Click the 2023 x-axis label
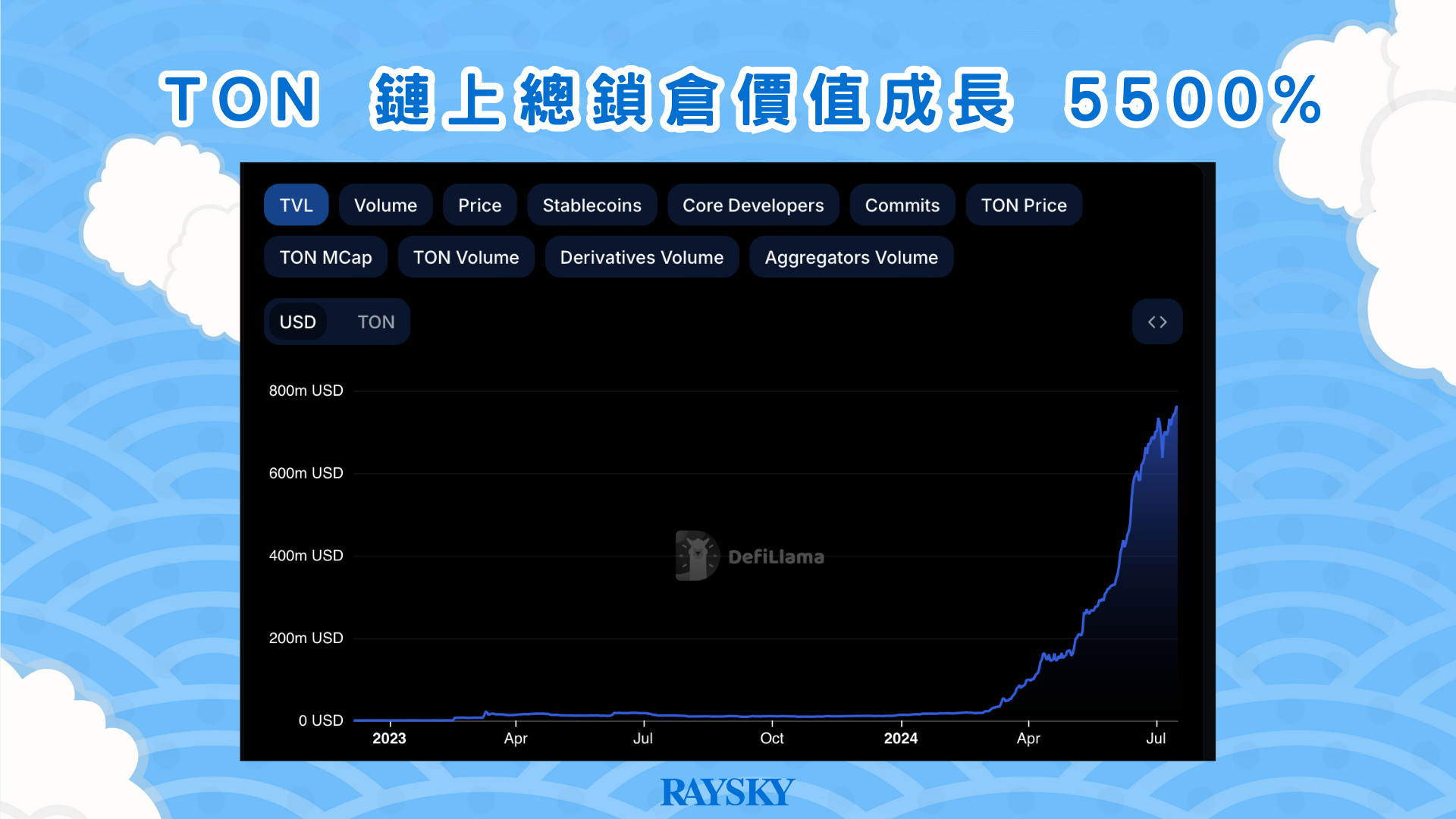This screenshot has width=1456, height=819. (x=389, y=738)
